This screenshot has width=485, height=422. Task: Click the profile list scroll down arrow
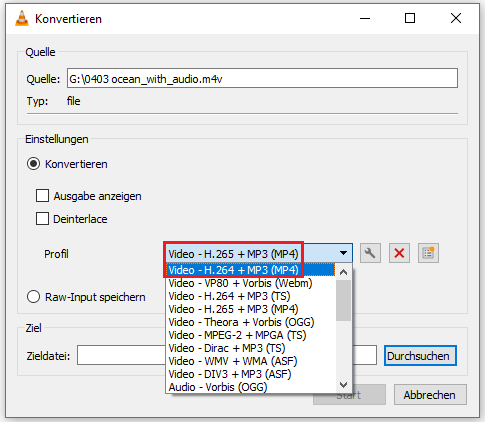343,385
